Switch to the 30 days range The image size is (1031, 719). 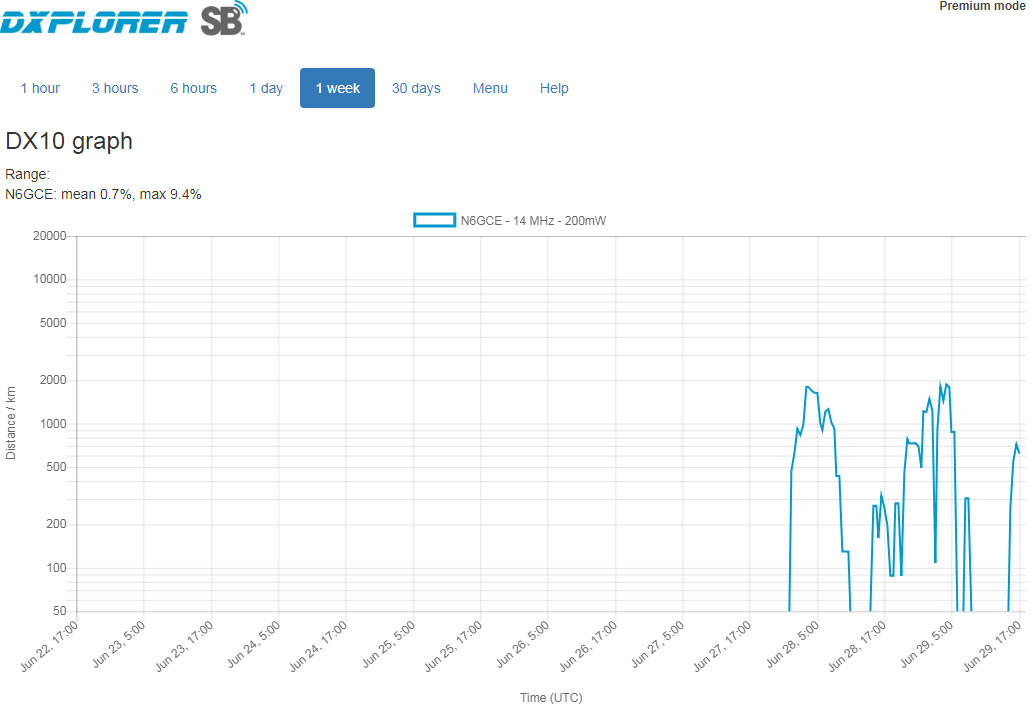416,88
